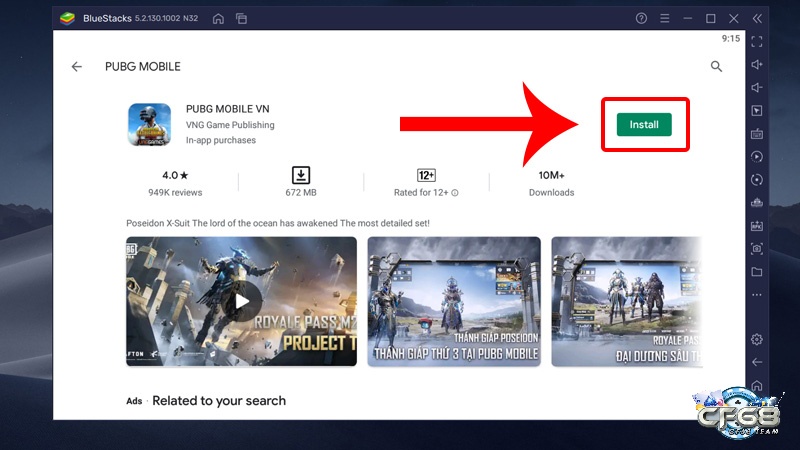Open the Thánh Giáp Poseidon screenshot
This screenshot has height=450, width=800.
[454, 301]
